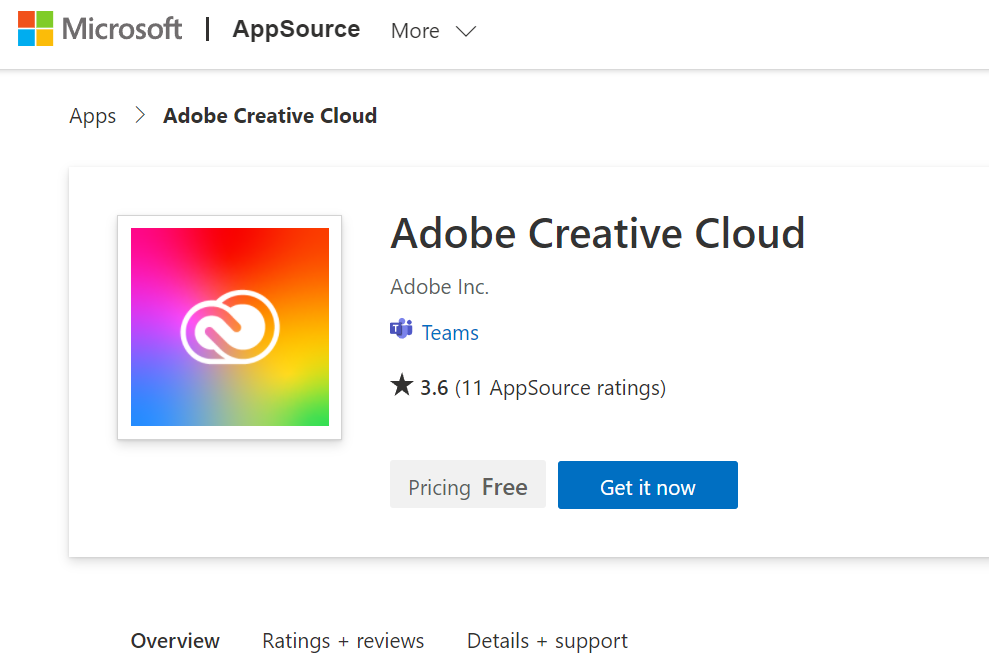
Task: Click the 3.6 rating score
Action: click(434, 387)
